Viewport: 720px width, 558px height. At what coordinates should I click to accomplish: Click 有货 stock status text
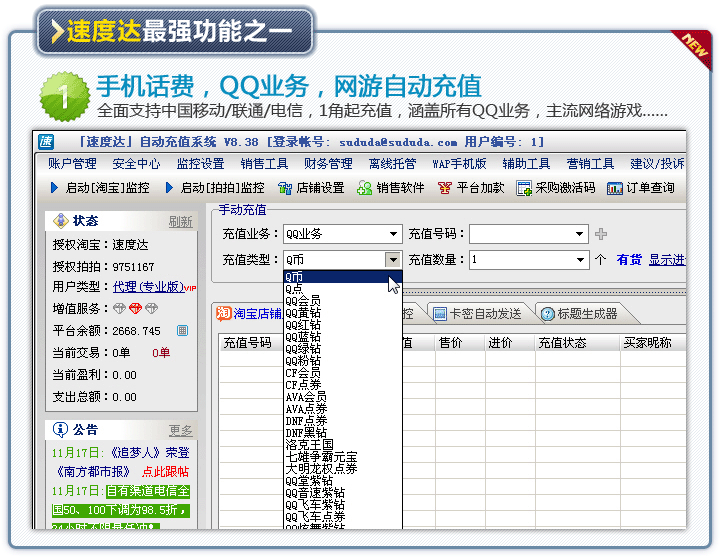pyautogui.click(x=629, y=260)
